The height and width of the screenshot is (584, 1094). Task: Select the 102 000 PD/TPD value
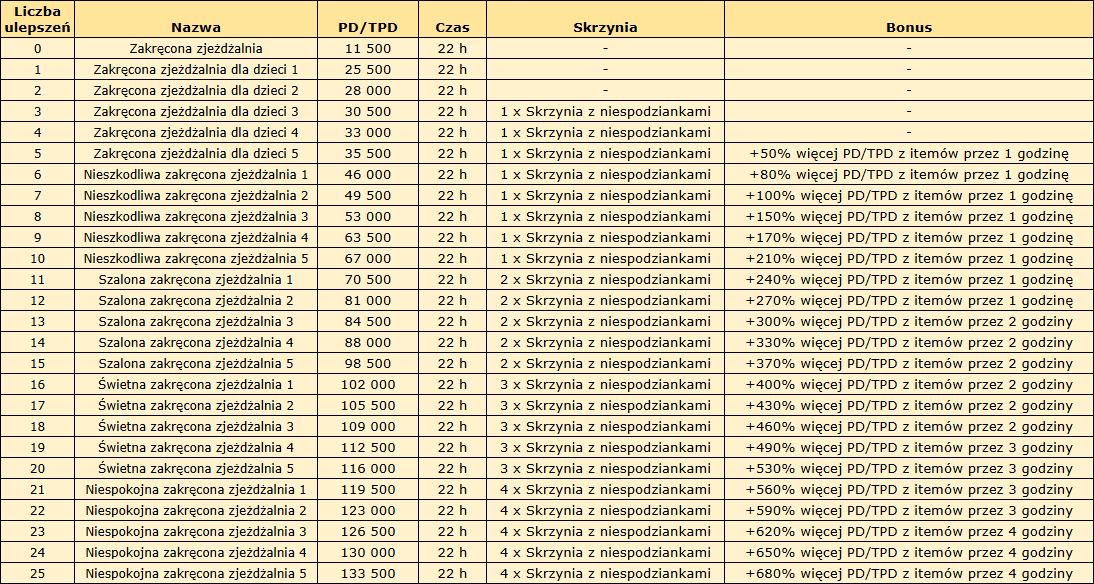[x=368, y=384]
